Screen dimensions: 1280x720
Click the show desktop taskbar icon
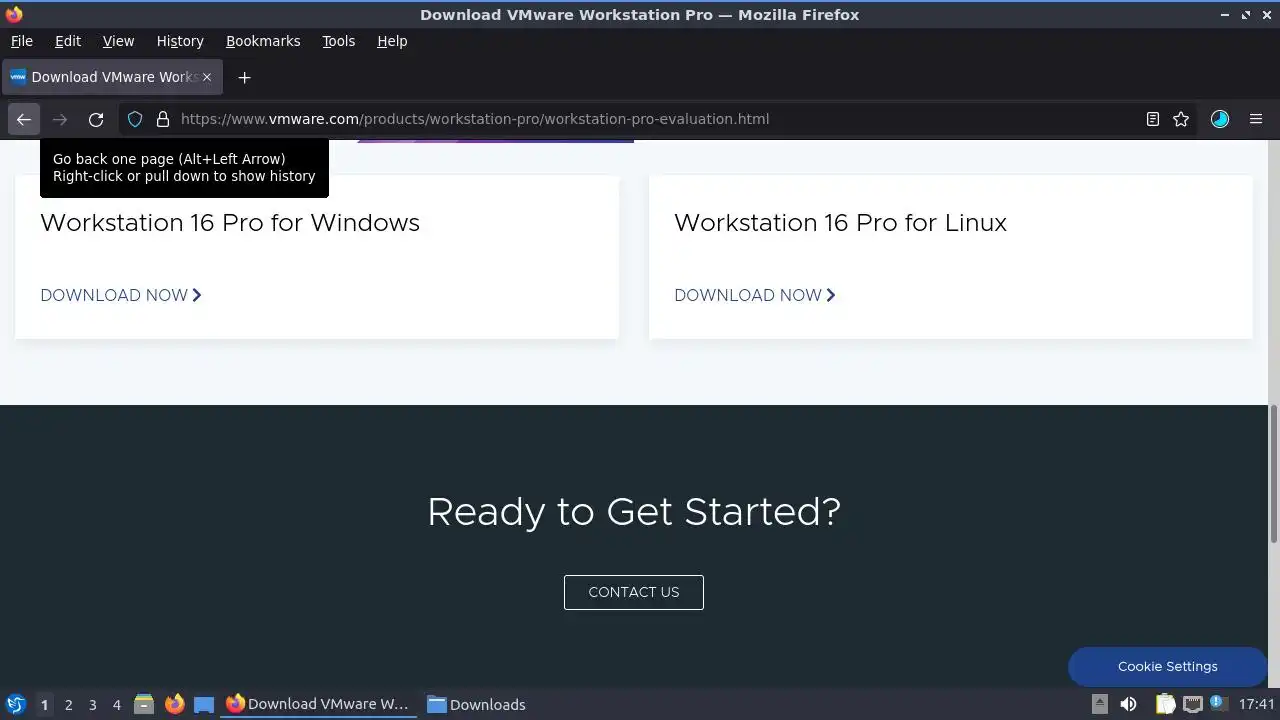(x=204, y=705)
